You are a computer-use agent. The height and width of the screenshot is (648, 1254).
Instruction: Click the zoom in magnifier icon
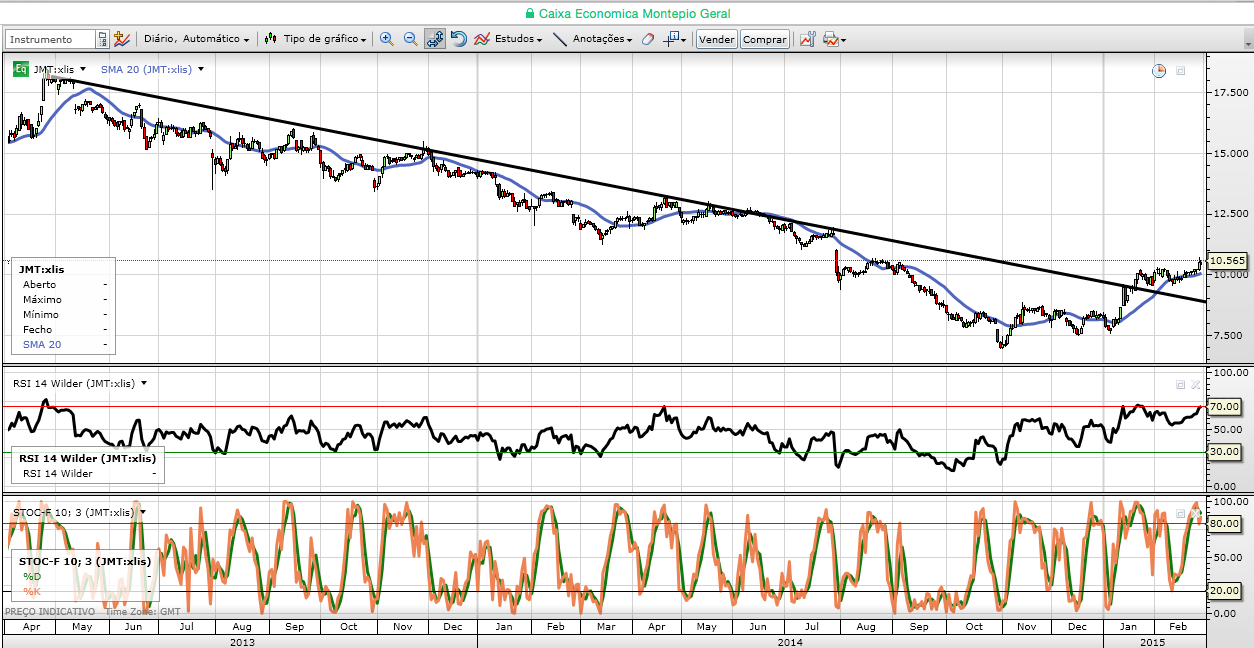click(x=387, y=39)
